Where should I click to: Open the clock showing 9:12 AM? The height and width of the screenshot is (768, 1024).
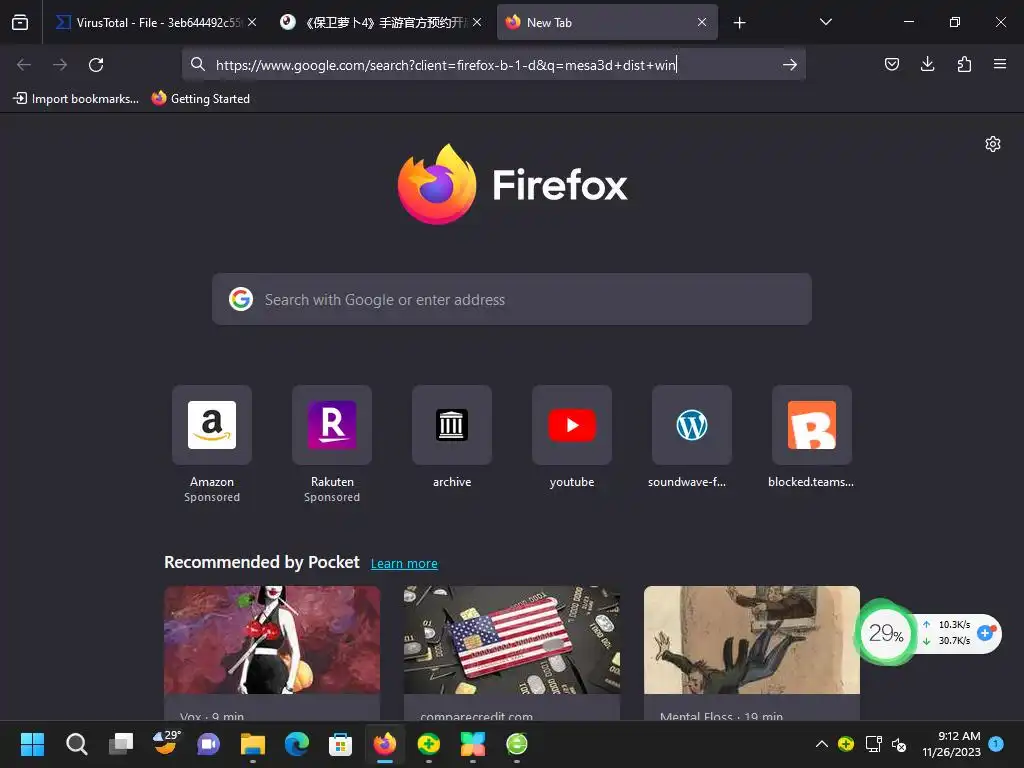point(952,744)
